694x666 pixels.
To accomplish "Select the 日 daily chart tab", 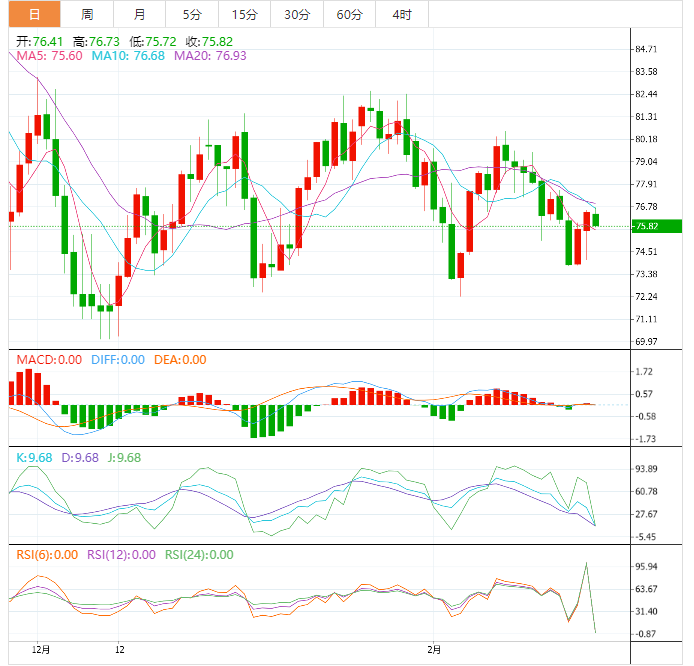I will (x=35, y=14).
